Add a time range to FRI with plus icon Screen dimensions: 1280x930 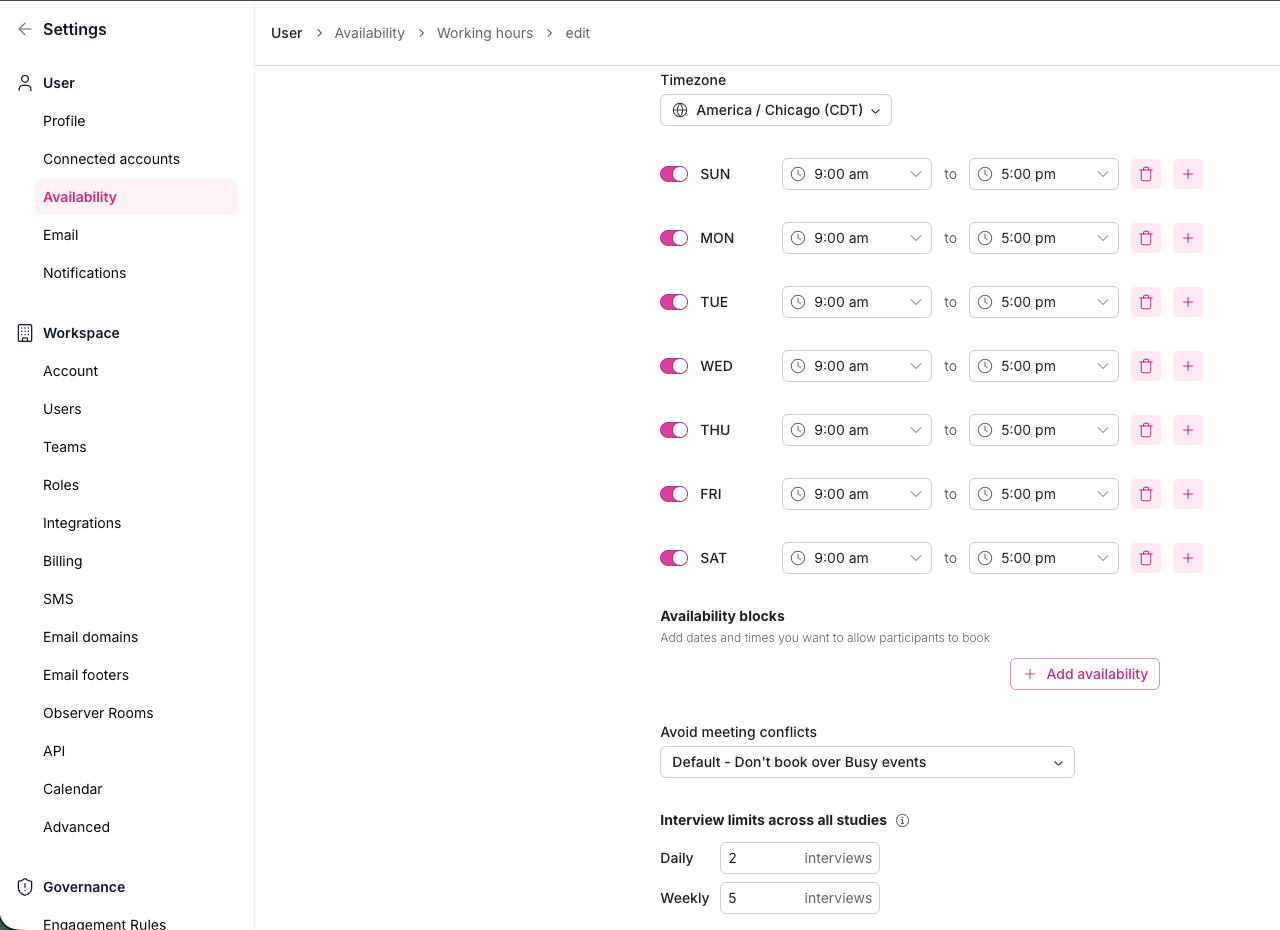click(x=1188, y=494)
